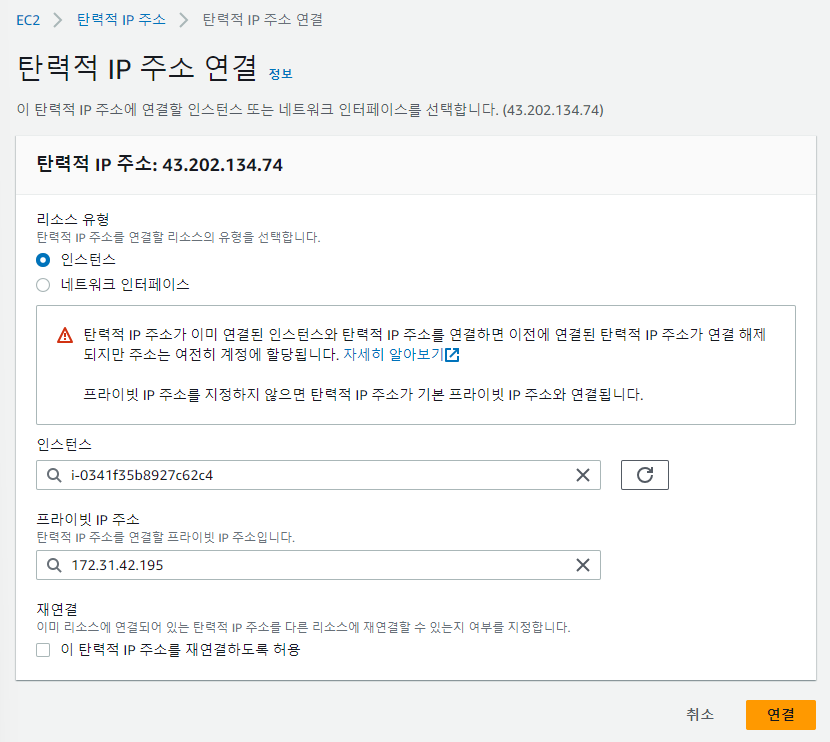Clear the instance ID field with X
This screenshot has width=830, height=742.
583,475
